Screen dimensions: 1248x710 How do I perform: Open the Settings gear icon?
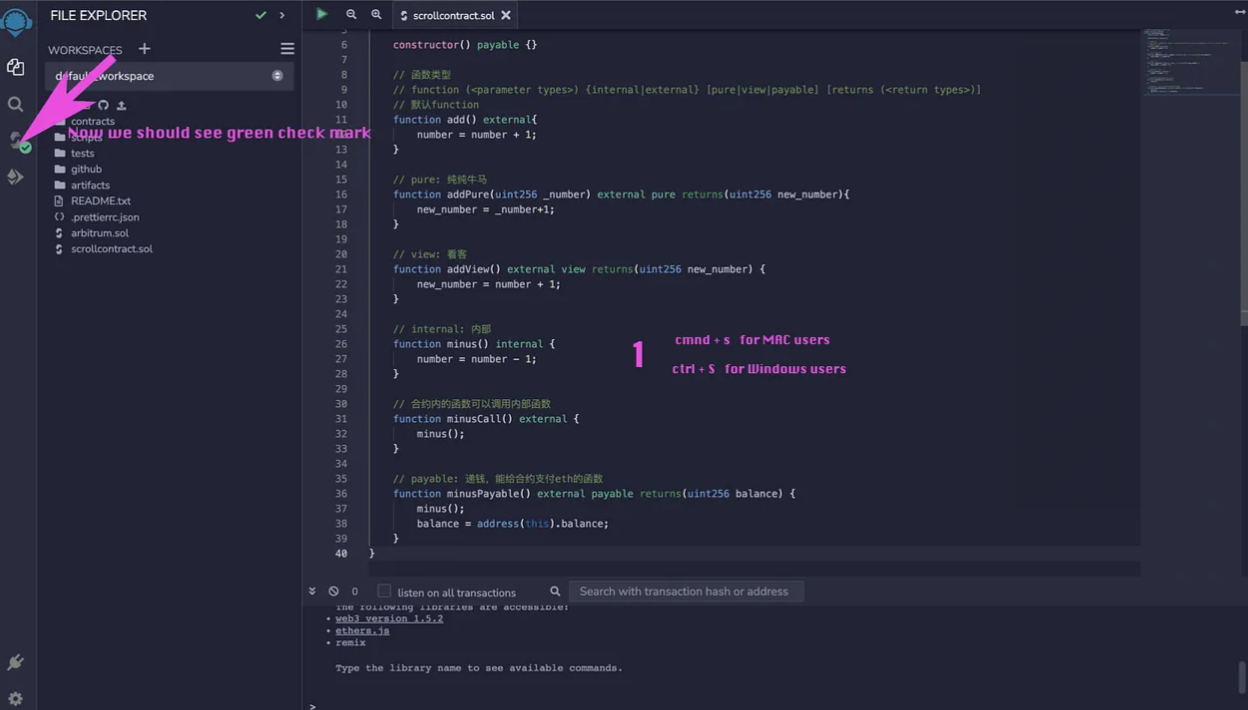tap(15, 698)
